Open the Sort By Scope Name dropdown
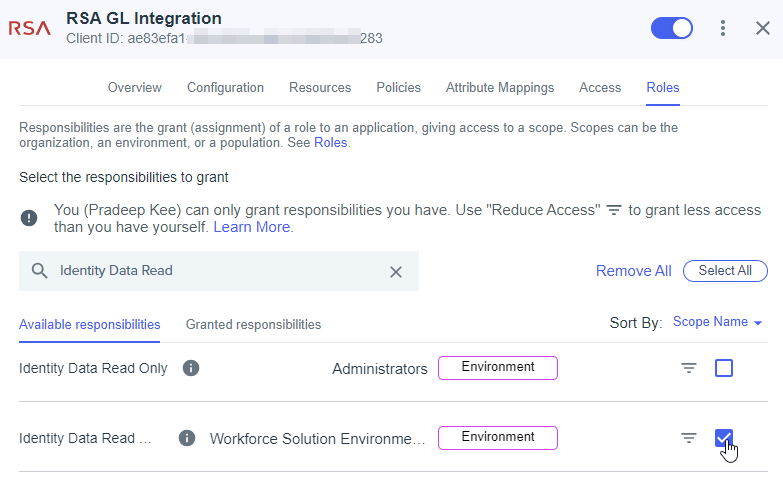The image size is (783, 479). pyautogui.click(x=717, y=322)
